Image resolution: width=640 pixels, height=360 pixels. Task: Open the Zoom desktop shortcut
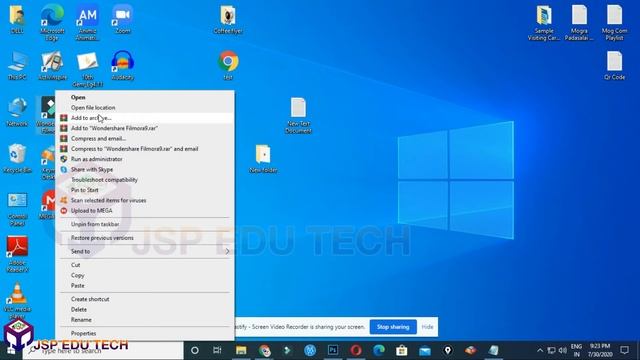point(122,20)
